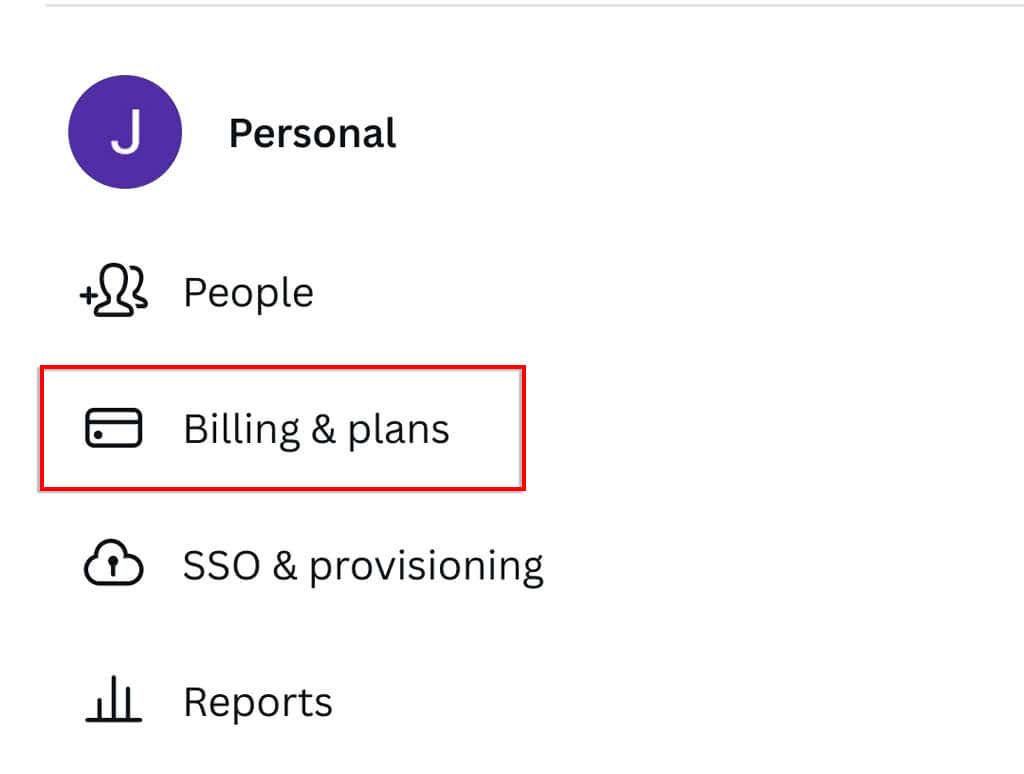The width and height of the screenshot is (1024, 774).
Task: Click the "Reports" text label
Action: coord(257,702)
